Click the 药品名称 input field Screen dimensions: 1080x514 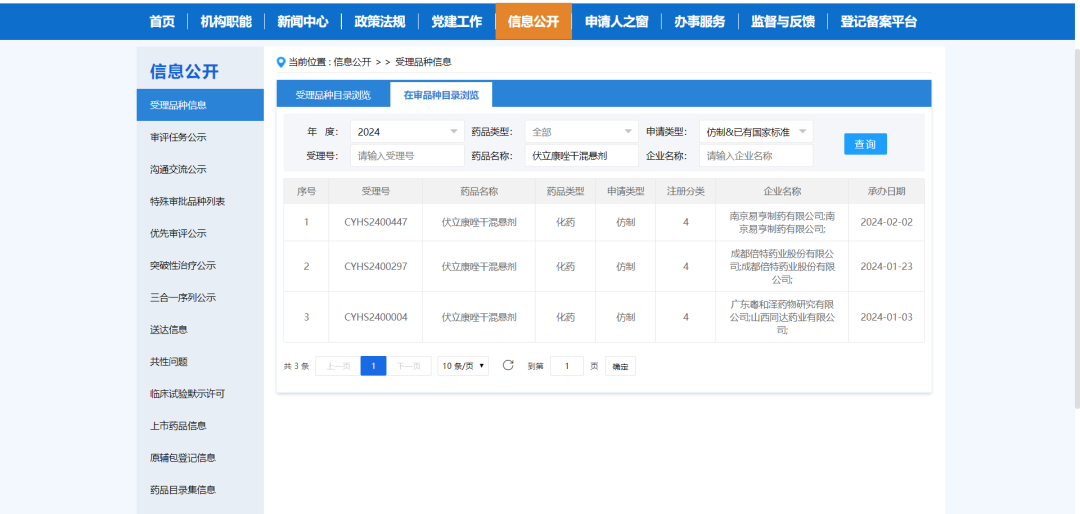pyautogui.click(x=581, y=156)
